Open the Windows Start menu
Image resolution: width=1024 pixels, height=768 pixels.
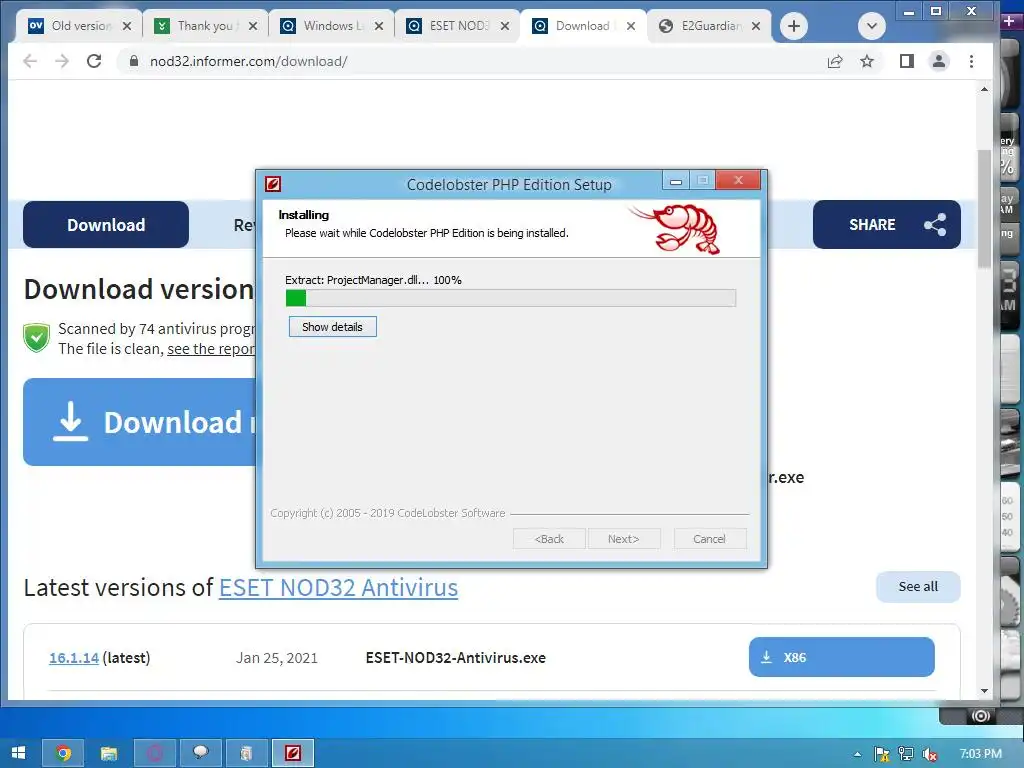tap(18, 753)
